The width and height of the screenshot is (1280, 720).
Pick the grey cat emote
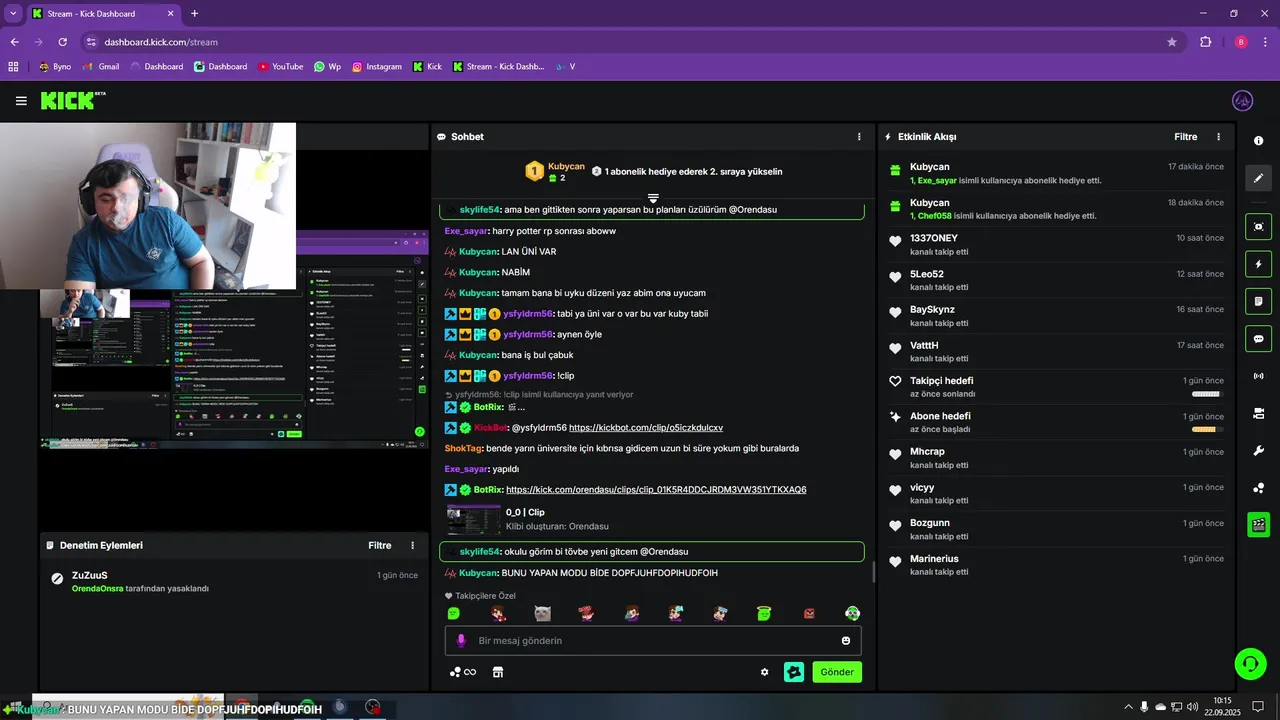[542, 613]
